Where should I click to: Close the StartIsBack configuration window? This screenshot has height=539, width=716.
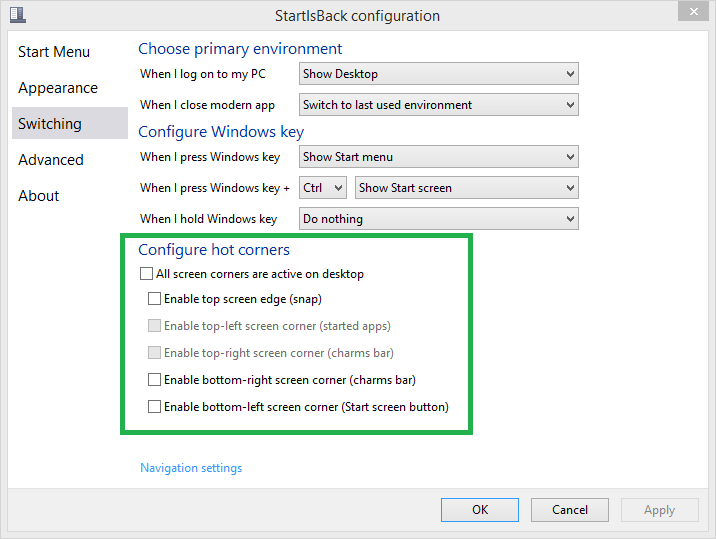693,11
